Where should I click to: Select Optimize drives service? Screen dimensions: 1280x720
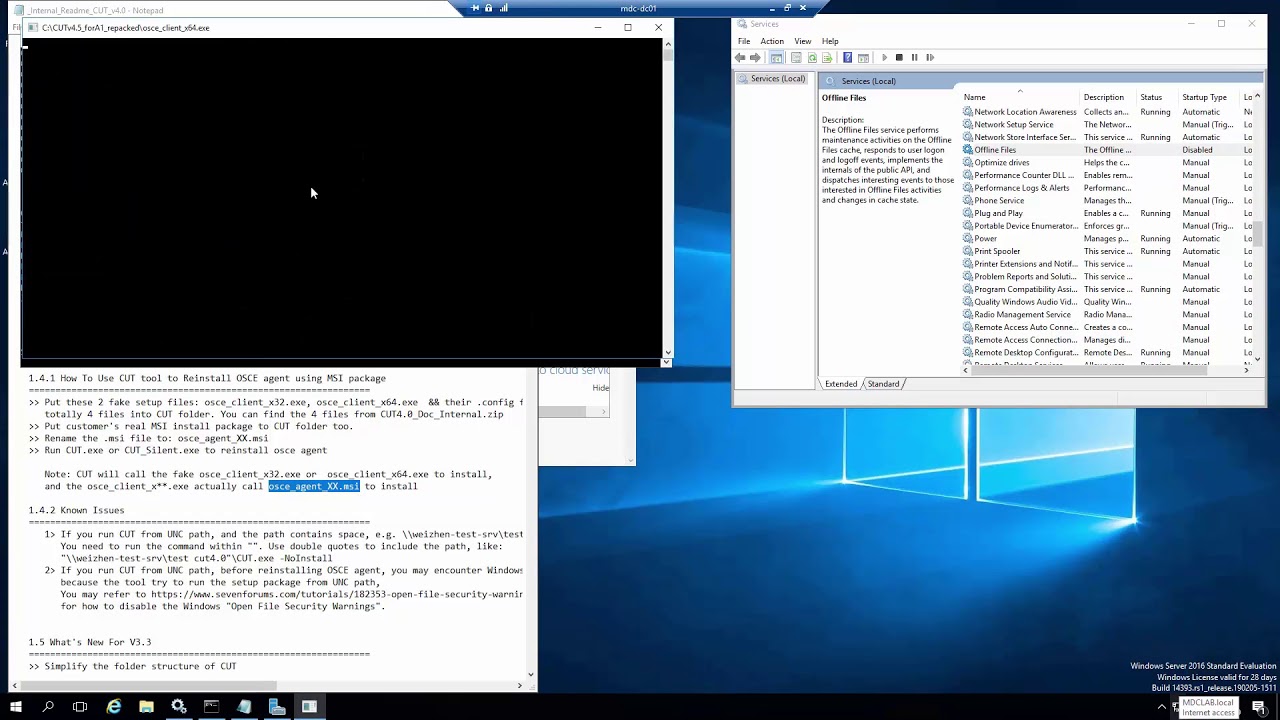coord(1107,163)
